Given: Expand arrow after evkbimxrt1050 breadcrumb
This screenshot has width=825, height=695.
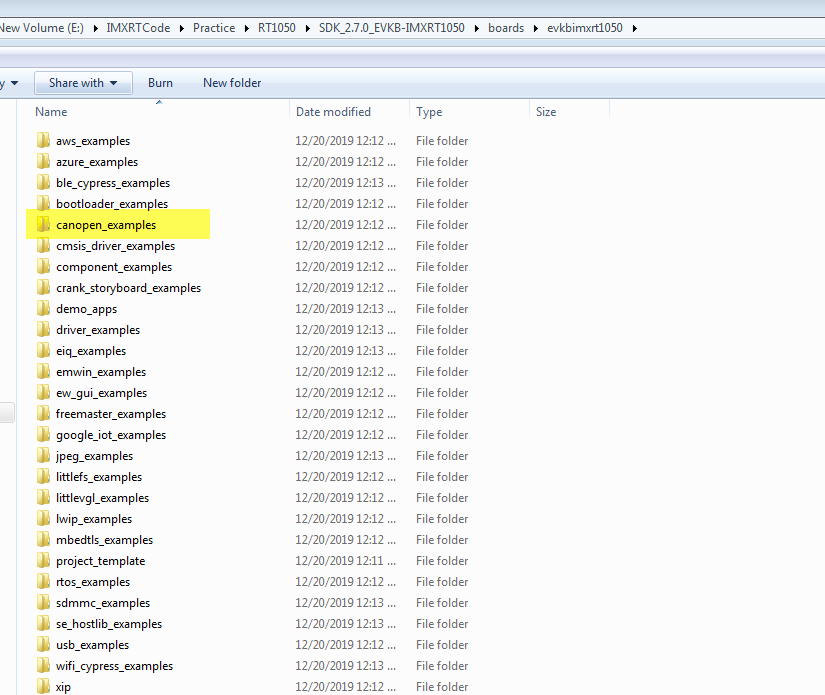Looking at the screenshot, I should [x=635, y=28].
